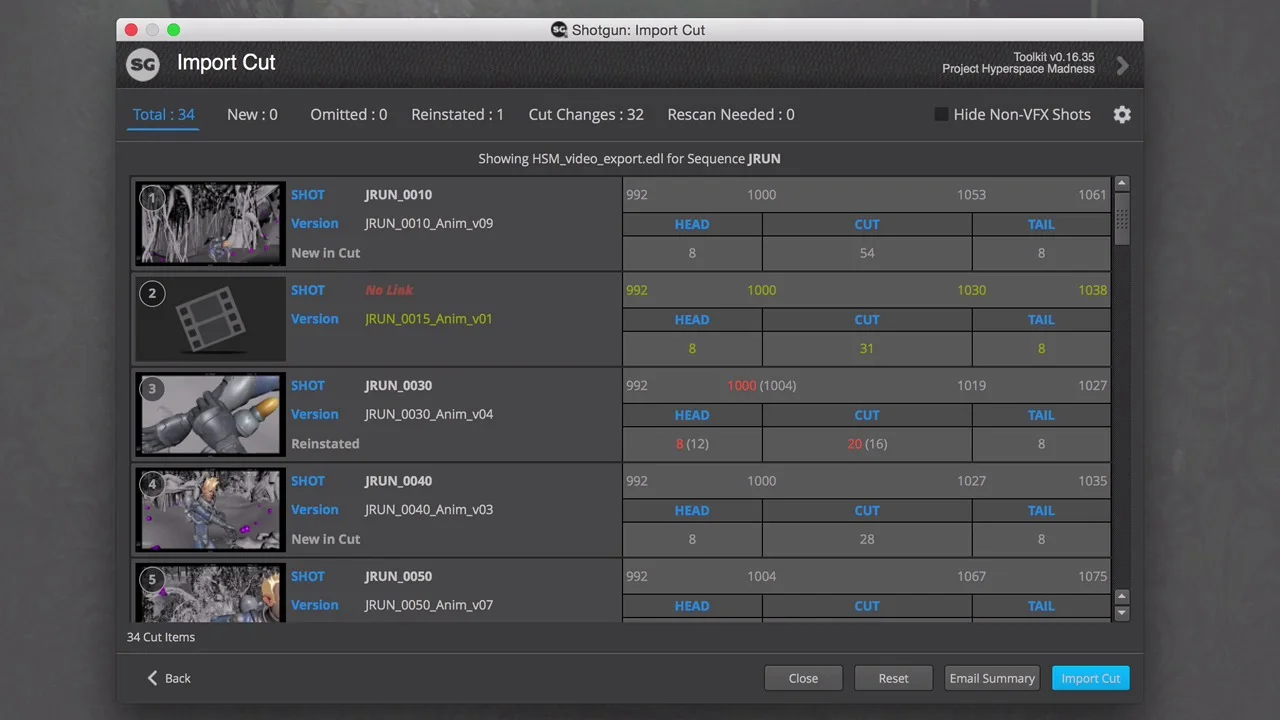Click the Close button at bottom
The height and width of the screenshot is (720, 1280).
(803, 678)
